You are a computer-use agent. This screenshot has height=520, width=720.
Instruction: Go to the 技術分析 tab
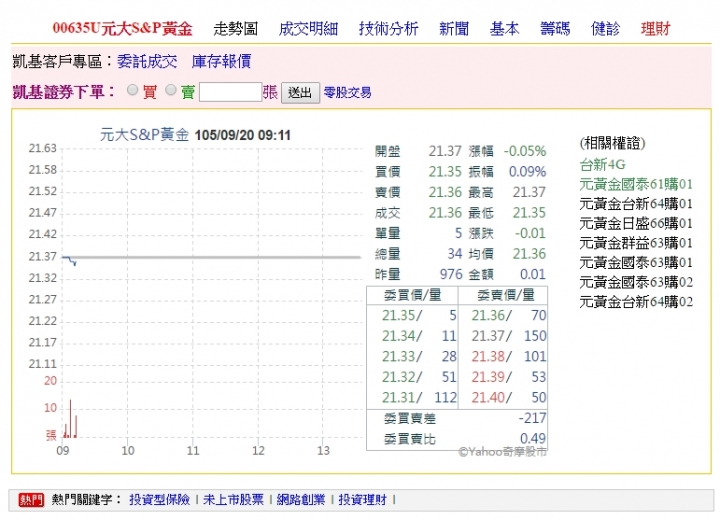click(388, 29)
